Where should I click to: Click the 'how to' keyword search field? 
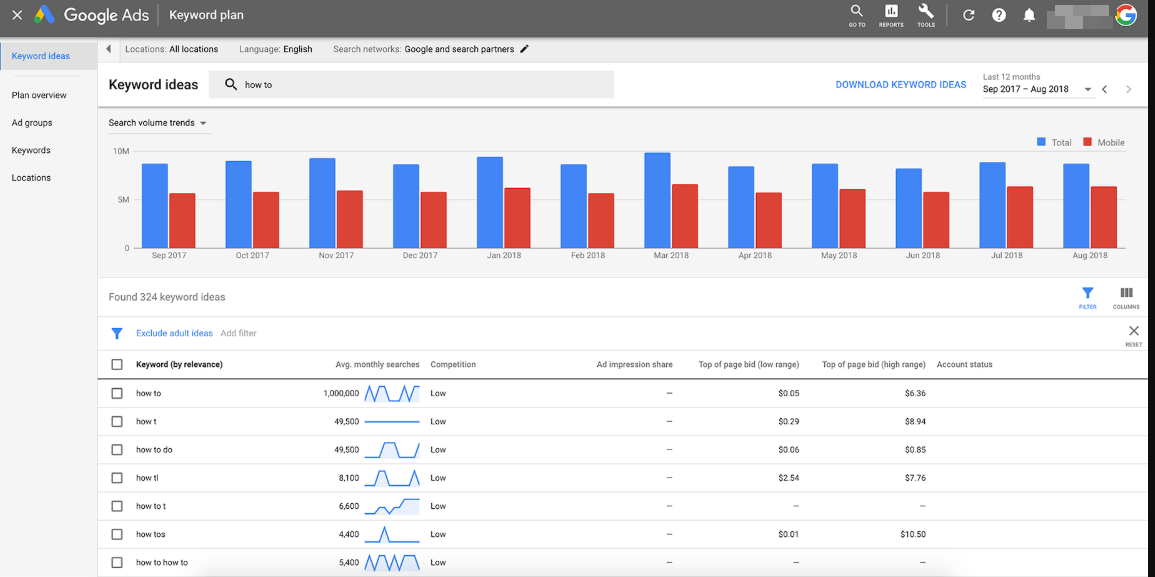pyautogui.click(x=420, y=85)
